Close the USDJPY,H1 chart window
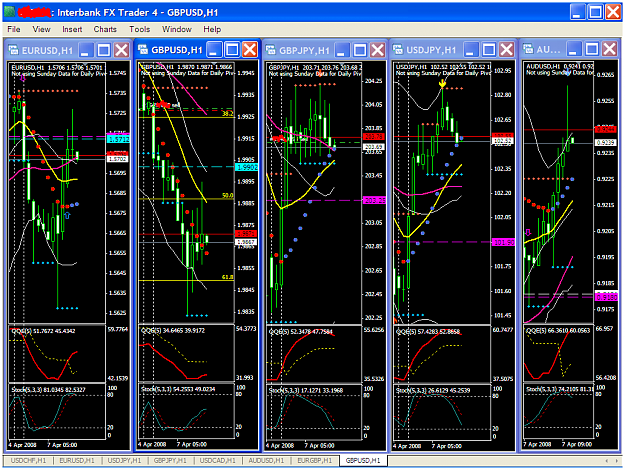 tap(507, 50)
